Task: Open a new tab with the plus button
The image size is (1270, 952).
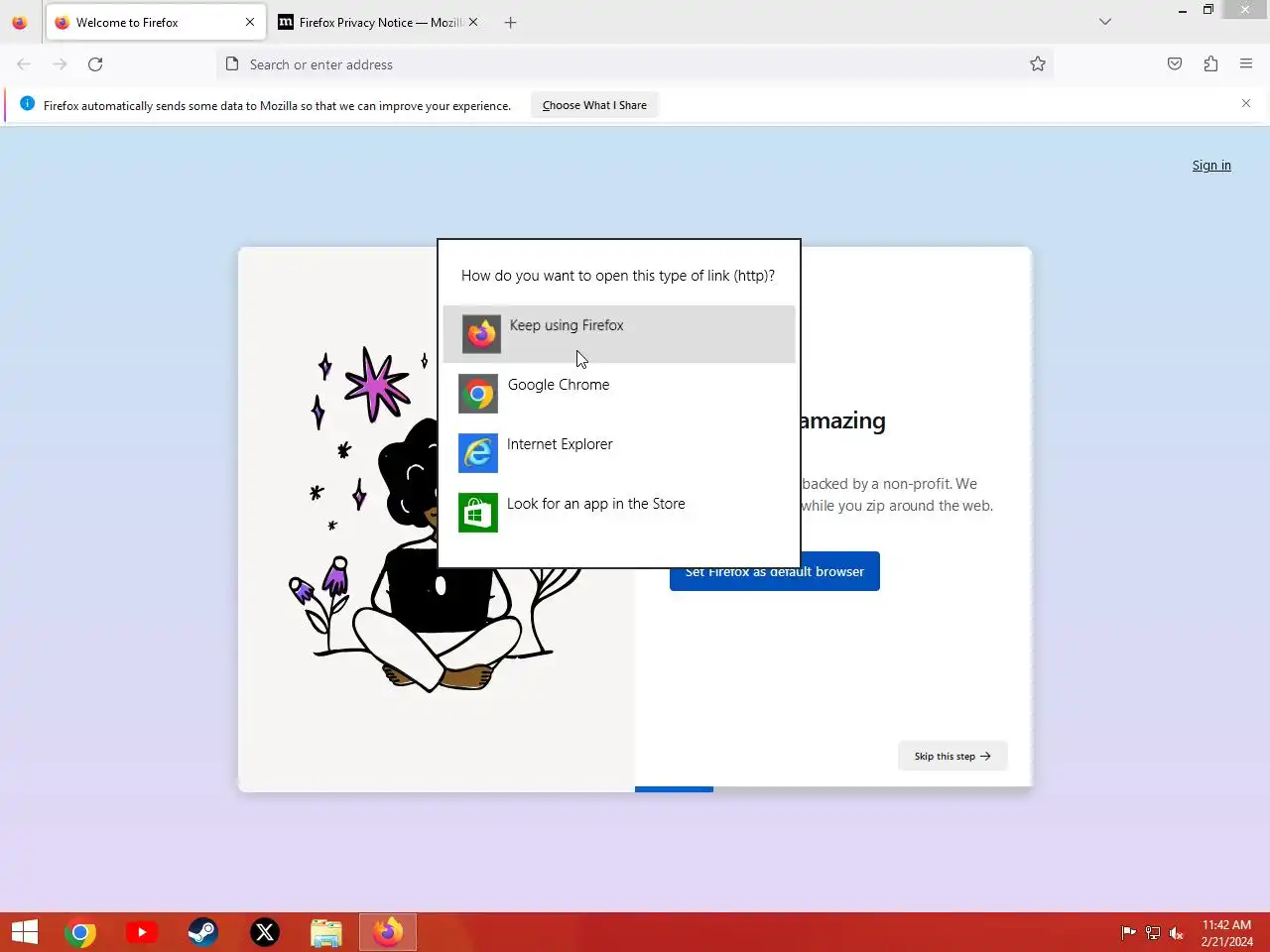Action: 510,22
